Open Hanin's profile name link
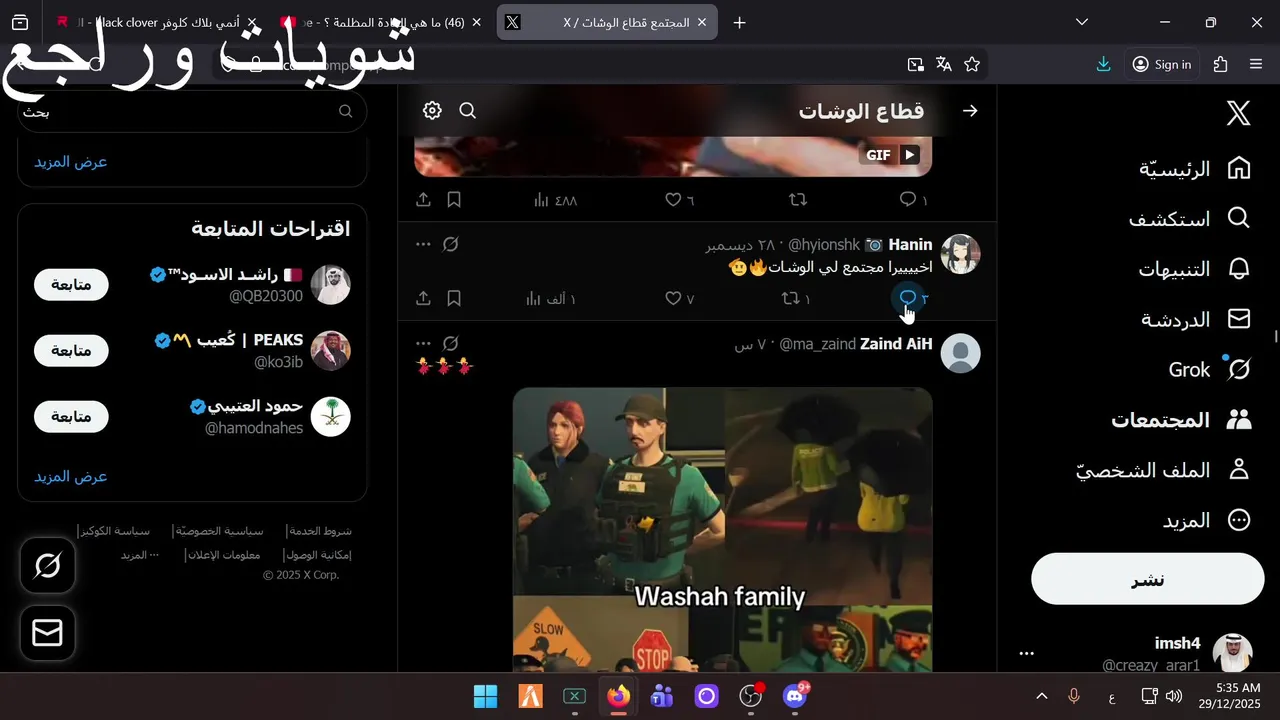 (910, 244)
